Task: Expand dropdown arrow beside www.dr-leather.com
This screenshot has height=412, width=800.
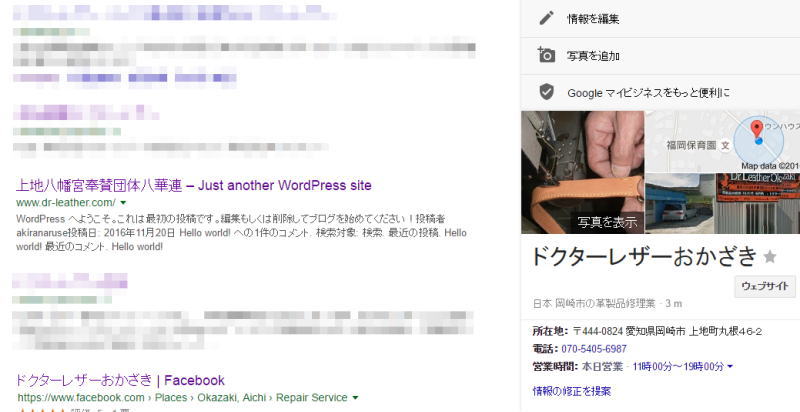Action: pyautogui.click(x=123, y=203)
